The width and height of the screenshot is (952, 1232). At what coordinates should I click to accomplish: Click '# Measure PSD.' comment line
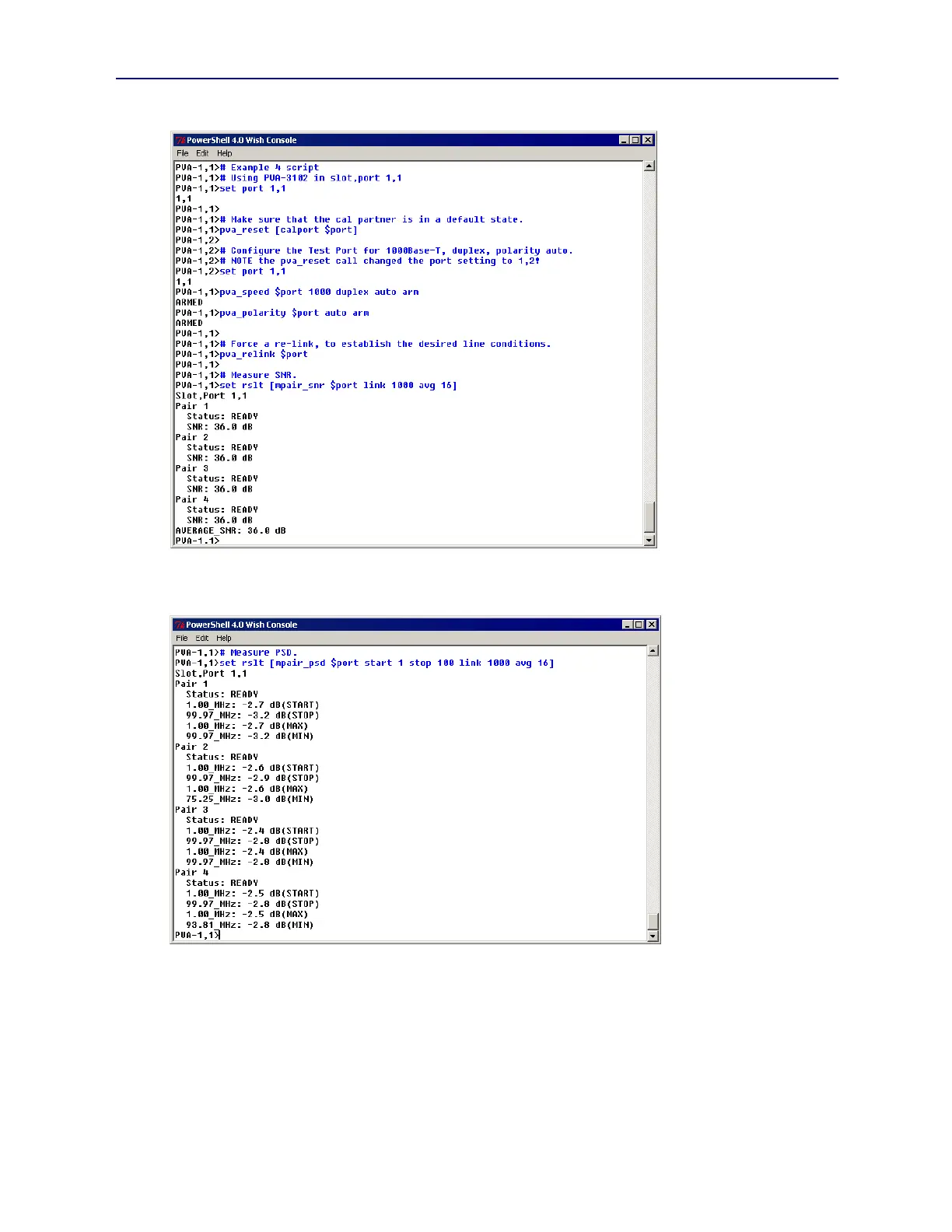258,653
